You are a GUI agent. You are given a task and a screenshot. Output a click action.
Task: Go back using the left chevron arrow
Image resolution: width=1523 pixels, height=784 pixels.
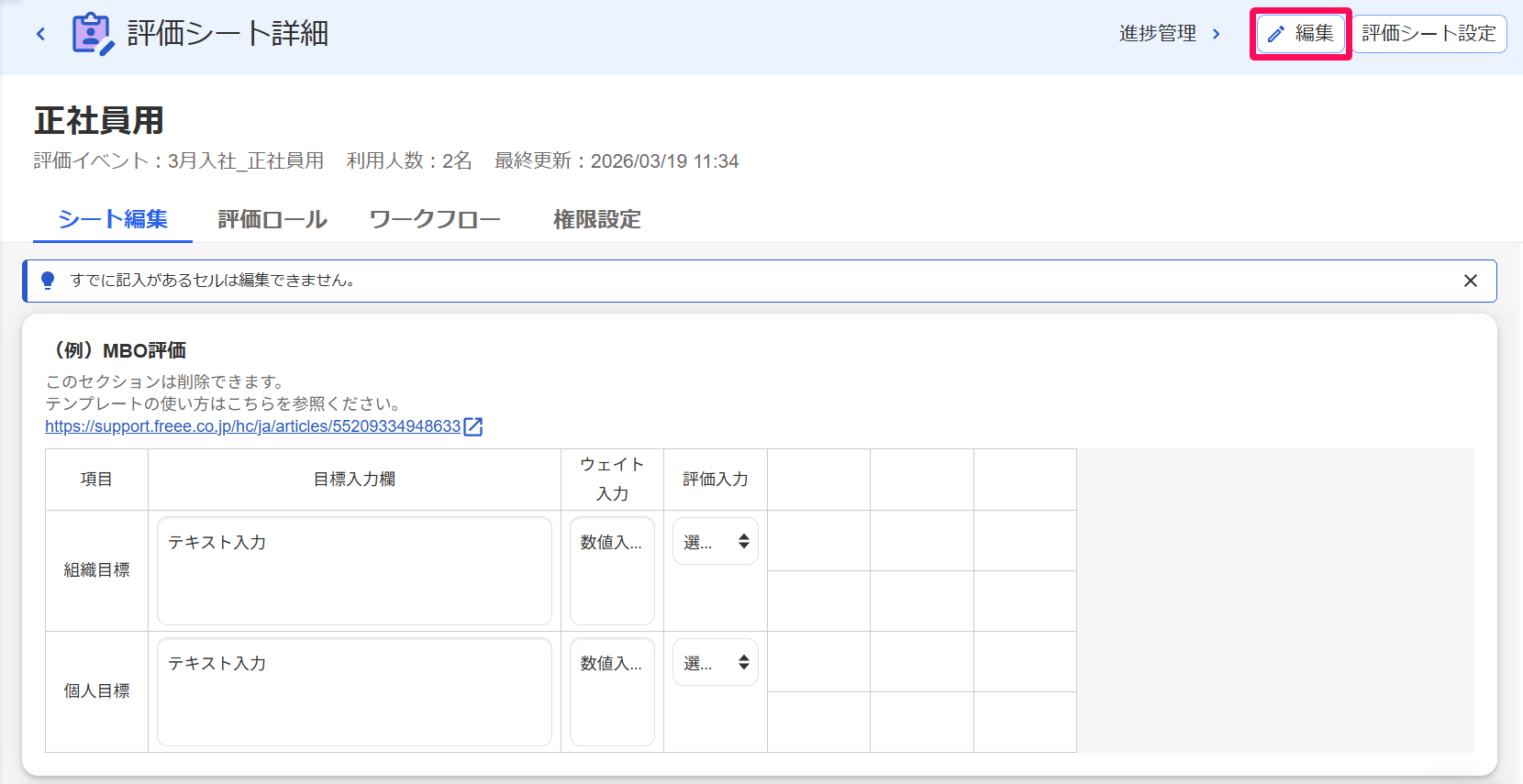(x=40, y=34)
